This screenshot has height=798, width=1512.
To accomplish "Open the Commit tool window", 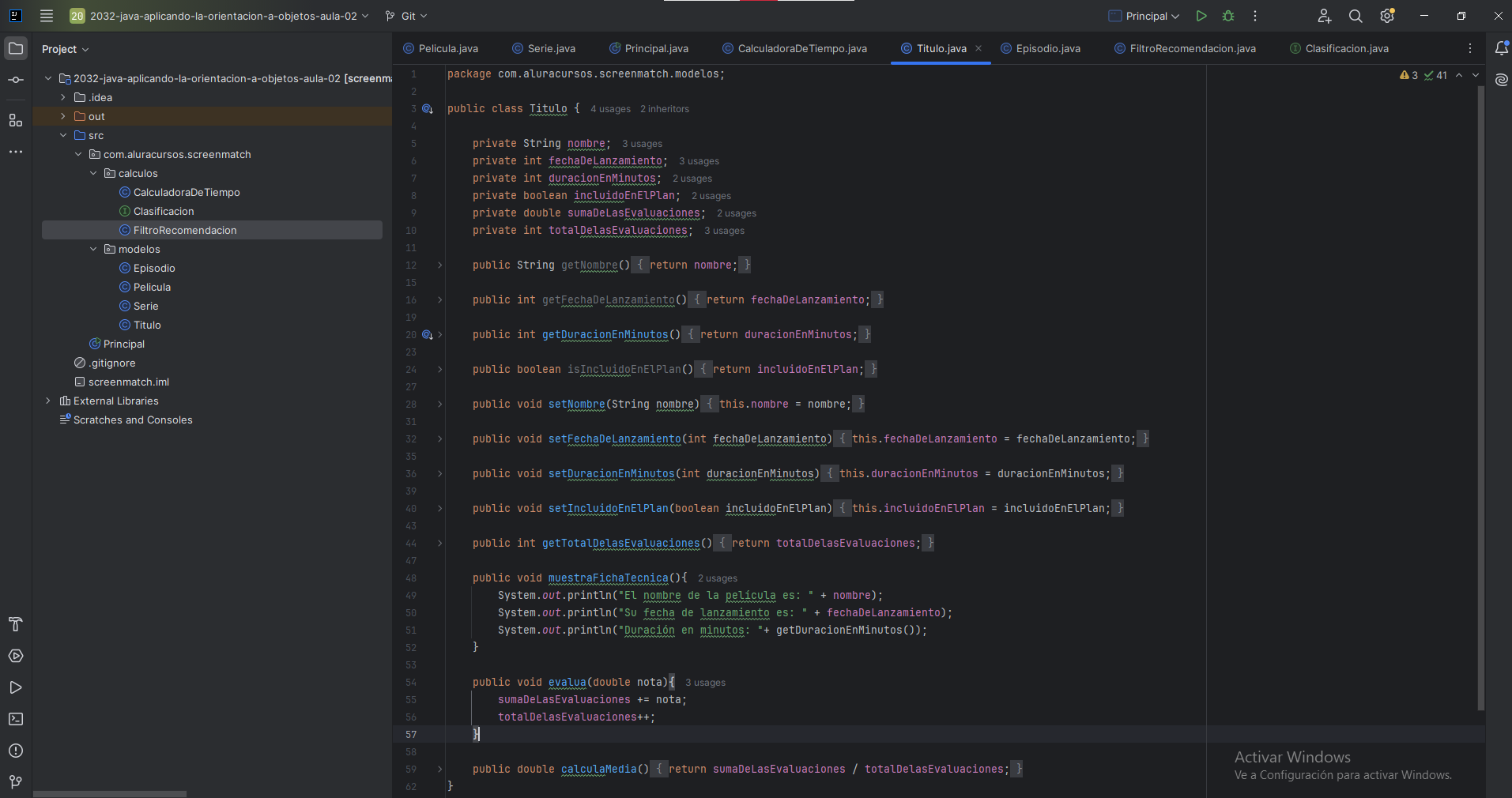I will point(16,80).
